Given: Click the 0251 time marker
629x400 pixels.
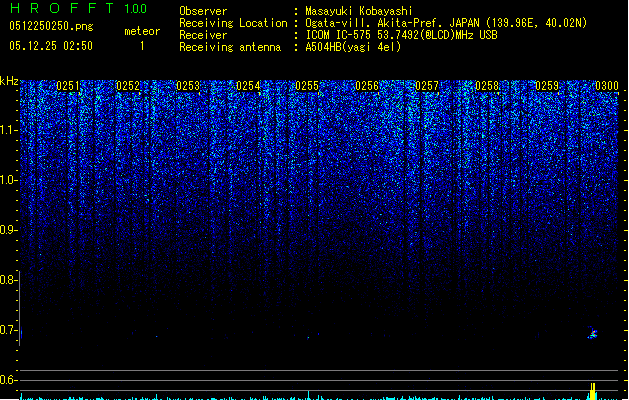Looking at the screenshot, I should [x=68, y=85].
